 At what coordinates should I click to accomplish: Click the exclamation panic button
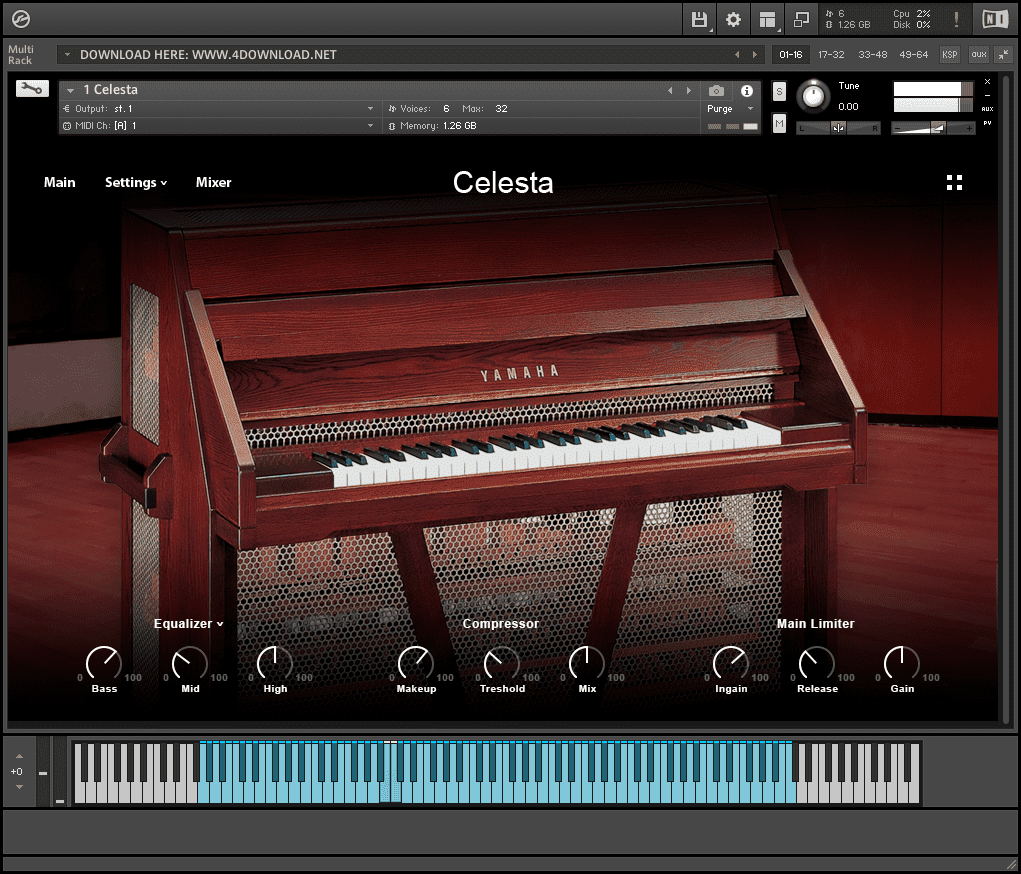tap(956, 19)
